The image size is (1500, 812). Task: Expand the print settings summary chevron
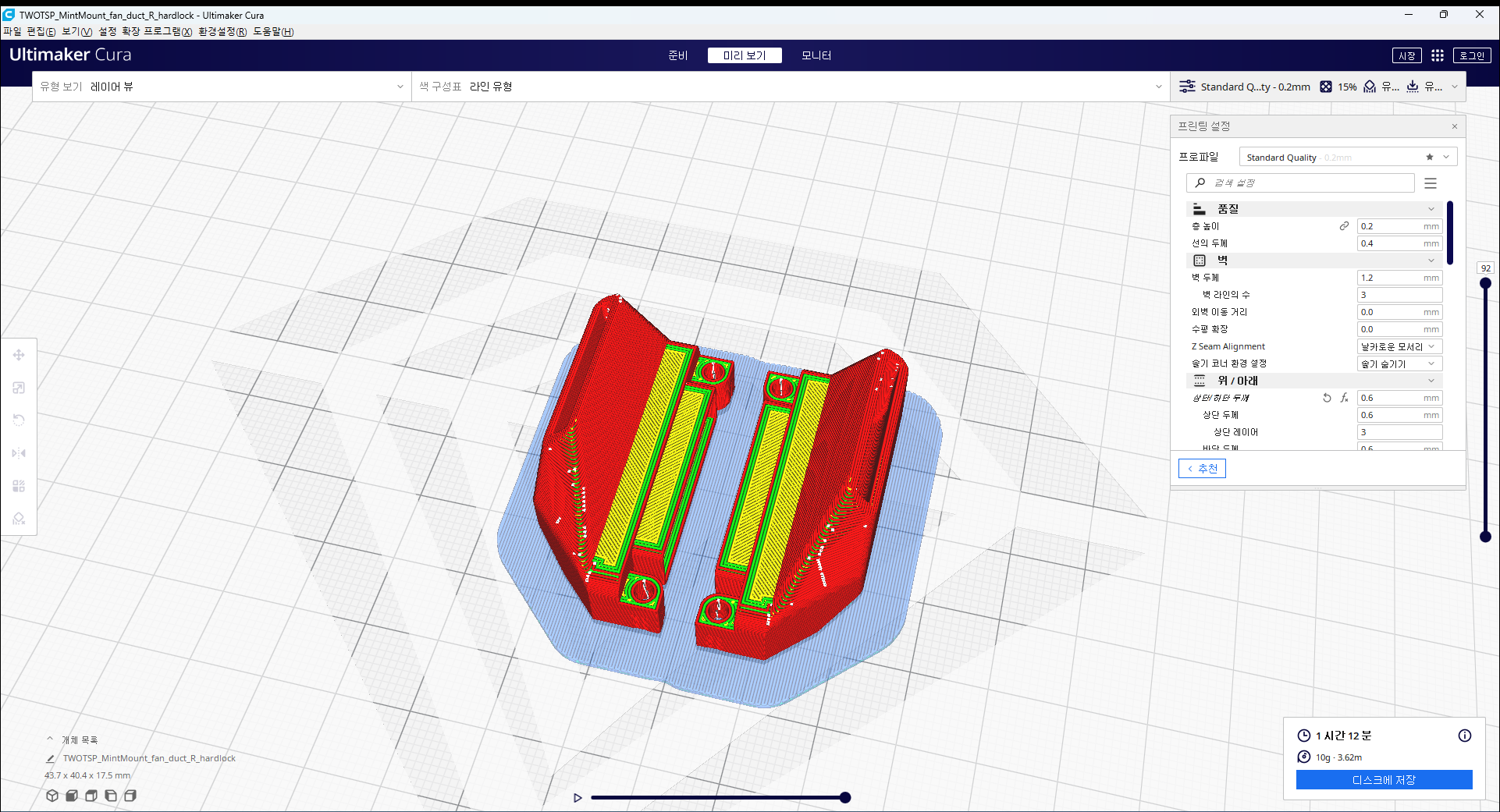pos(1455,87)
